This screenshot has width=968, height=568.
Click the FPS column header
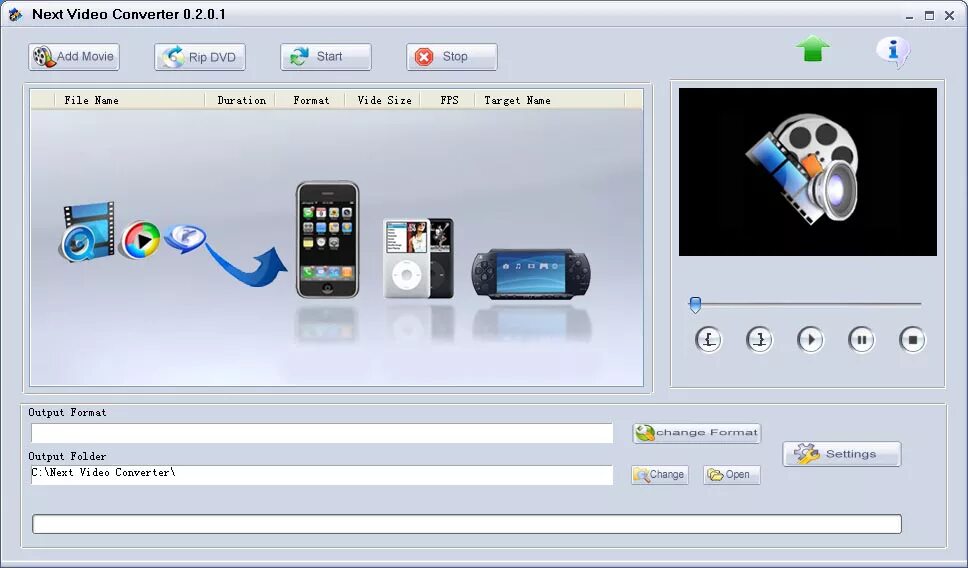point(449,100)
